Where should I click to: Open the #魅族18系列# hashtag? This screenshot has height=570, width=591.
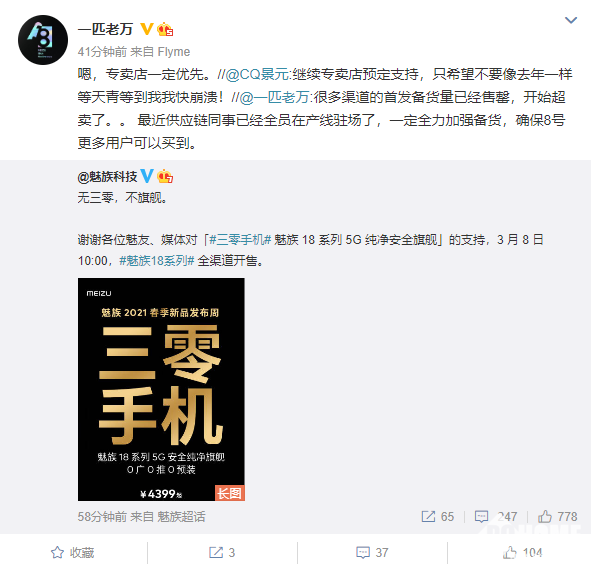click(x=157, y=260)
